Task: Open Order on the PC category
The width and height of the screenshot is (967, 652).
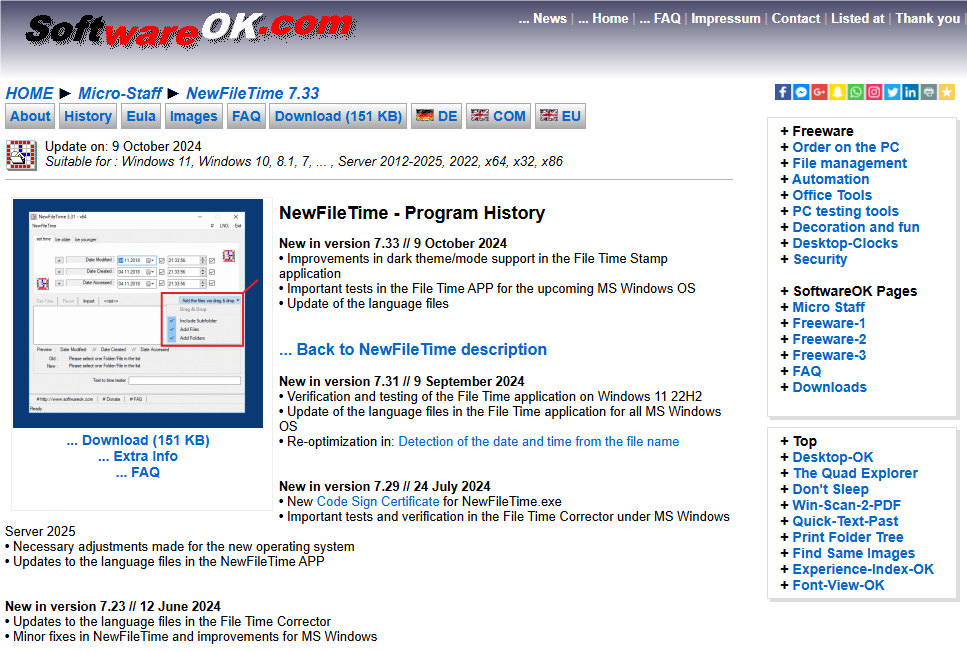Action: (846, 147)
